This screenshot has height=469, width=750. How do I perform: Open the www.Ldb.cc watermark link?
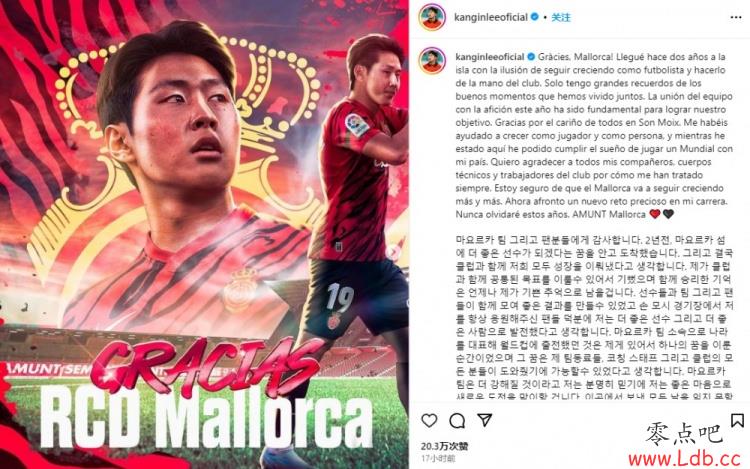pyautogui.click(x=684, y=459)
